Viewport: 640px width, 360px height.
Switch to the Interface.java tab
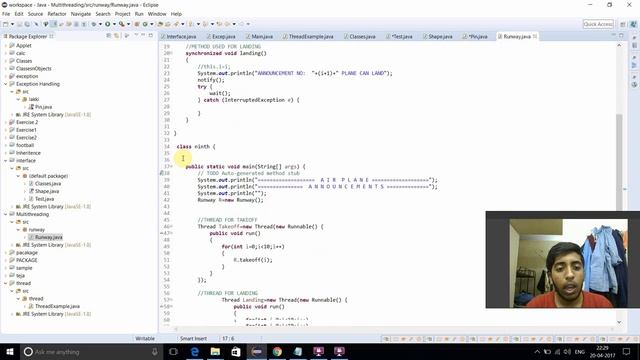[178, 36]
